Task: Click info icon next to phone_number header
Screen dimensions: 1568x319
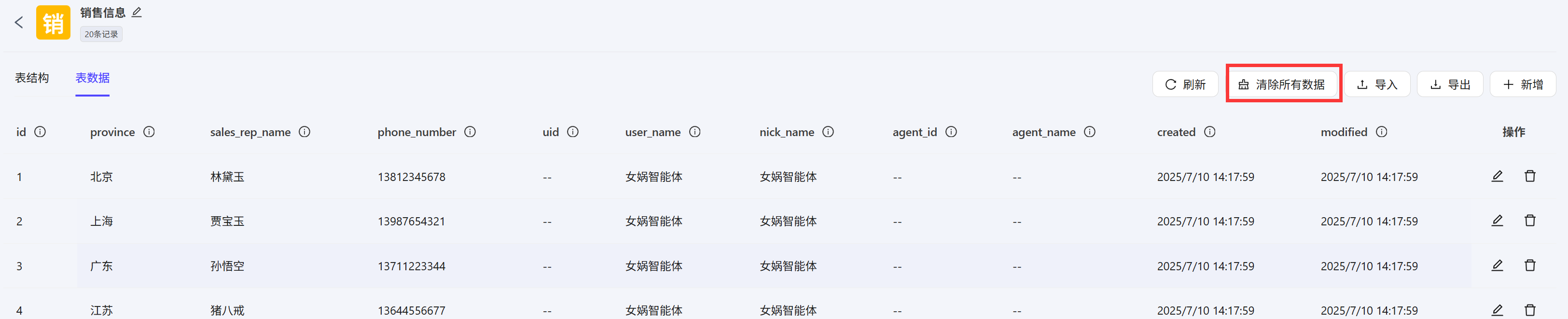Action: 470,132
